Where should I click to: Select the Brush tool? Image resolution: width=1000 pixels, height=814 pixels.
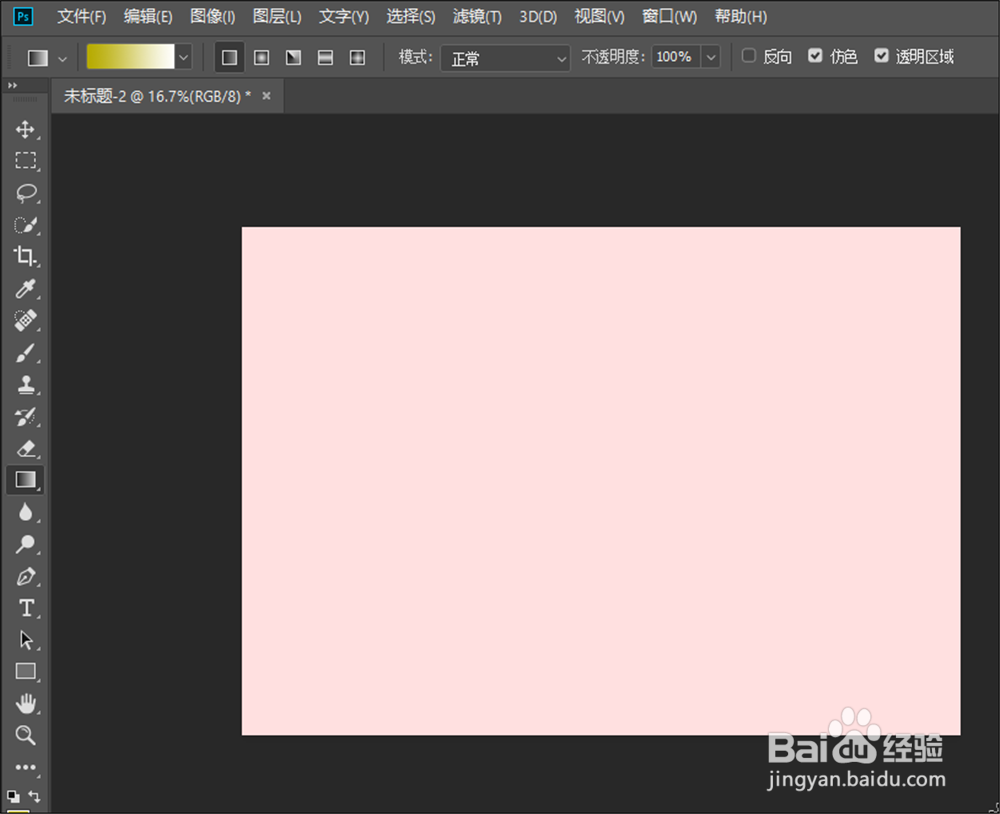(26, 352)
